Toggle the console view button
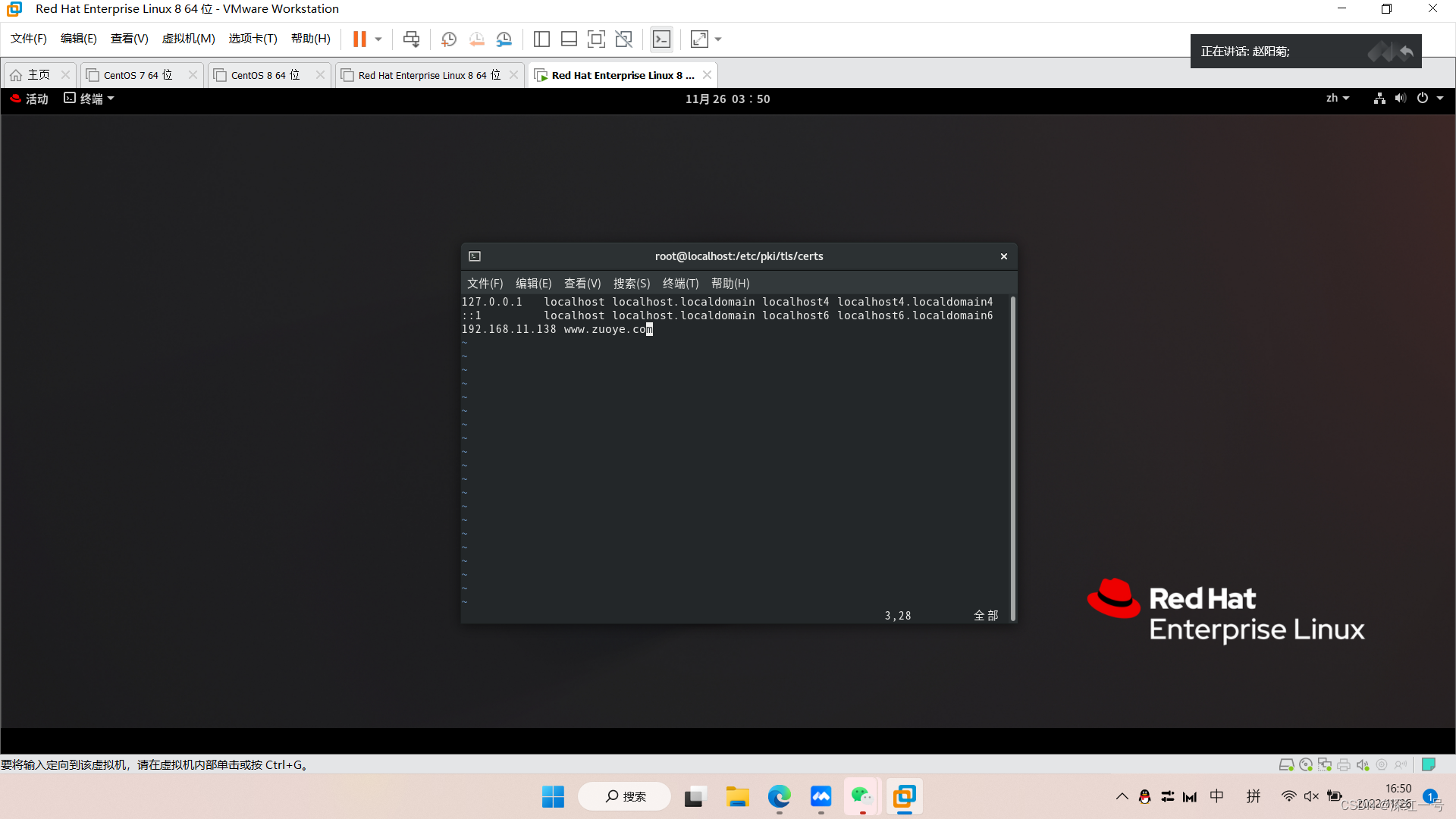Image resolution: width=1456 pixels, height=819 pixels. click(661, 39)
